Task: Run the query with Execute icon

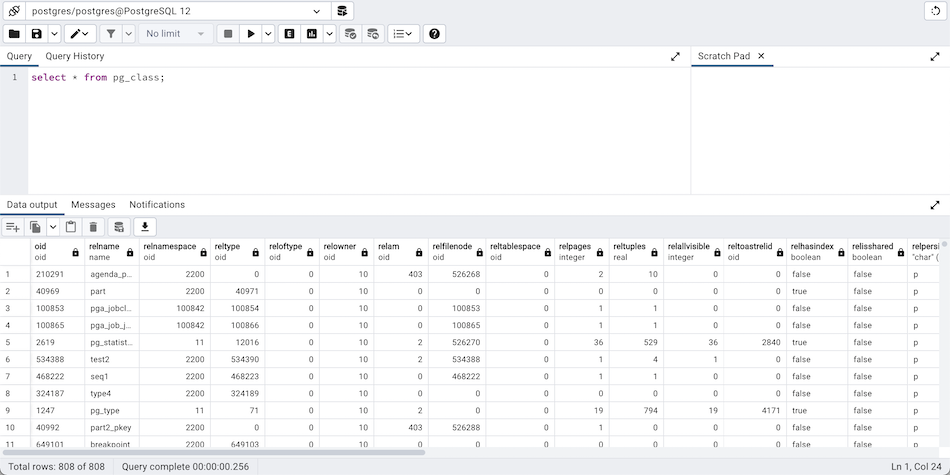Action: [251, 34]
